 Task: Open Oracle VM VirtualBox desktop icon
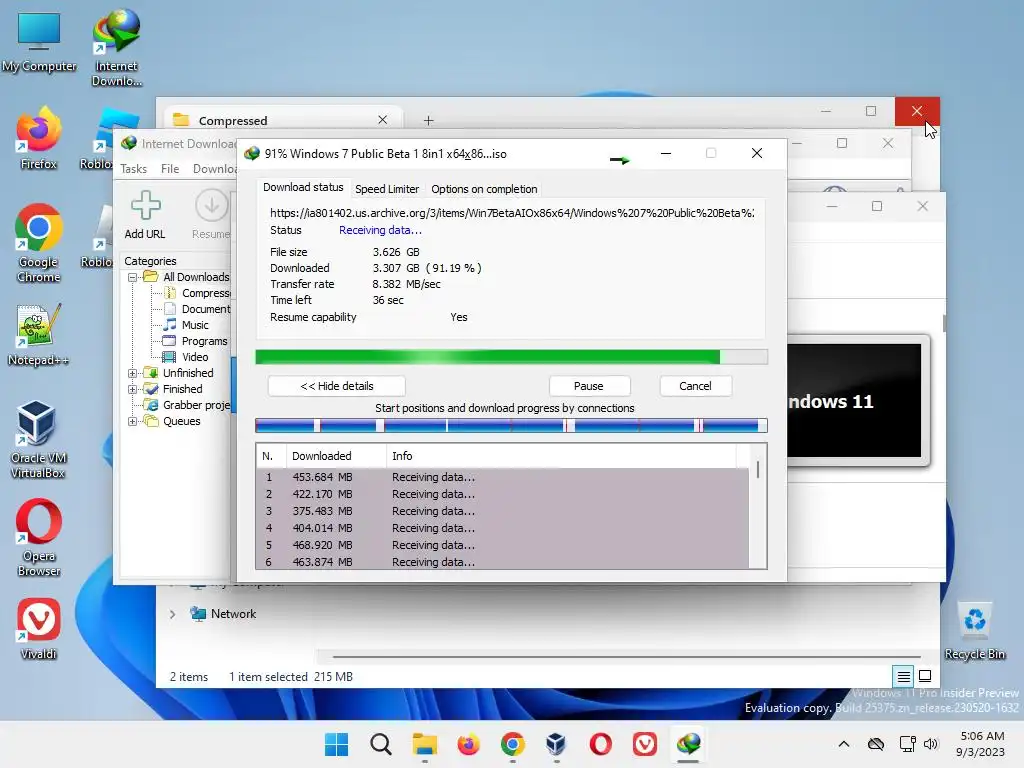[x=39, y=440]
